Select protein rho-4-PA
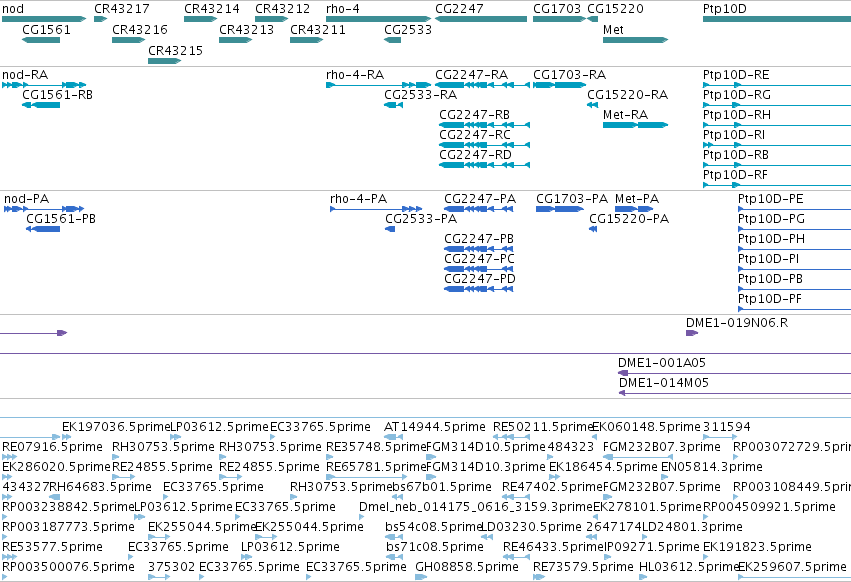 click(x=376, y=209)
